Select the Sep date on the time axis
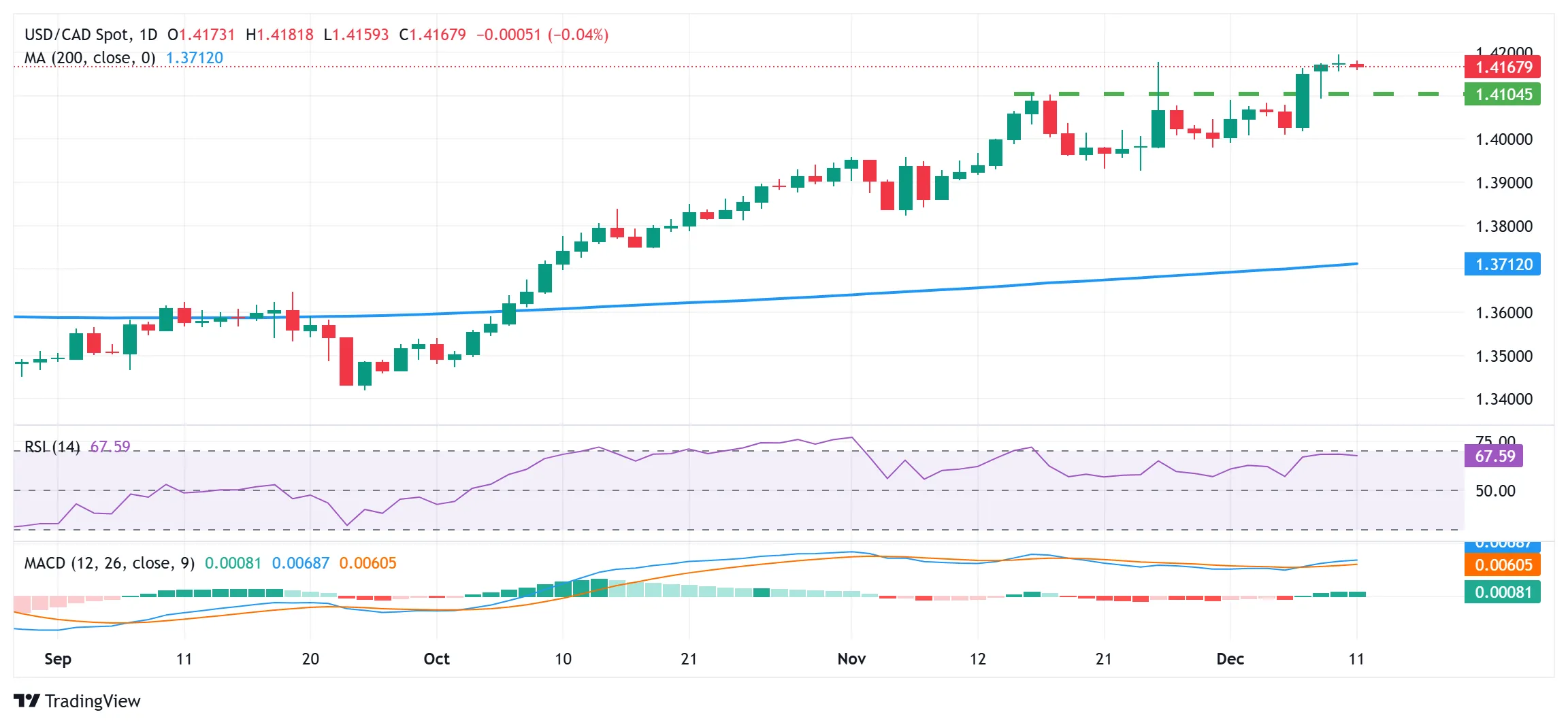The image size is (1568, 725). point(58,659)
